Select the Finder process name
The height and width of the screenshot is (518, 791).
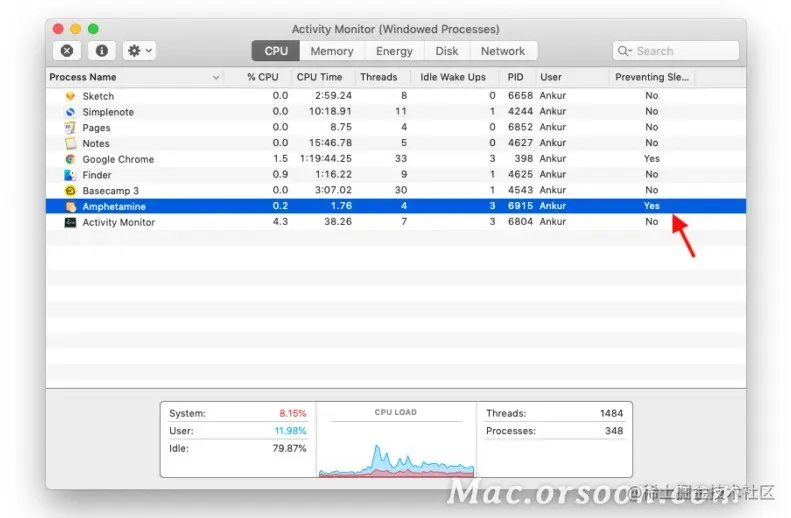(x=97, y=175)
